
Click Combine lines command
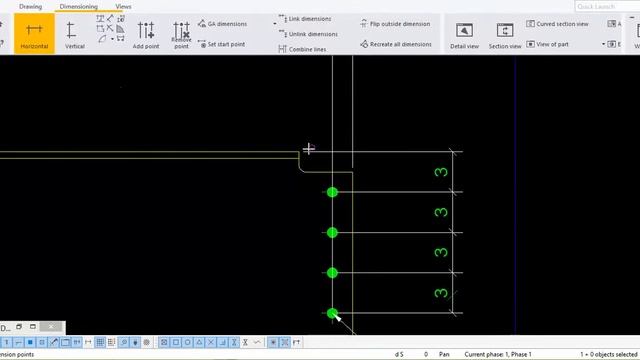click(x=302, y=49)
